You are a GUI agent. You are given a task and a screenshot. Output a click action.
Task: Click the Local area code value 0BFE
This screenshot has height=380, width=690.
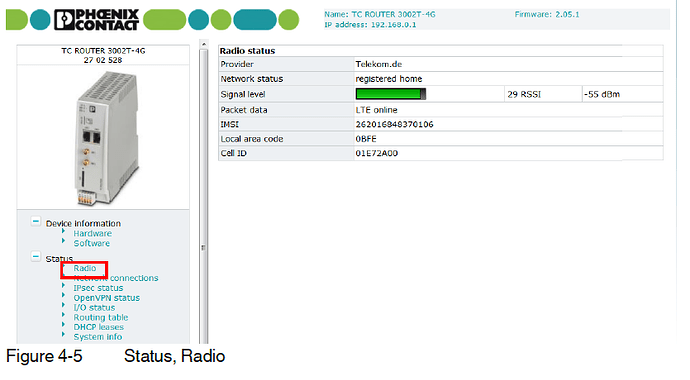(x=366, y=139)
